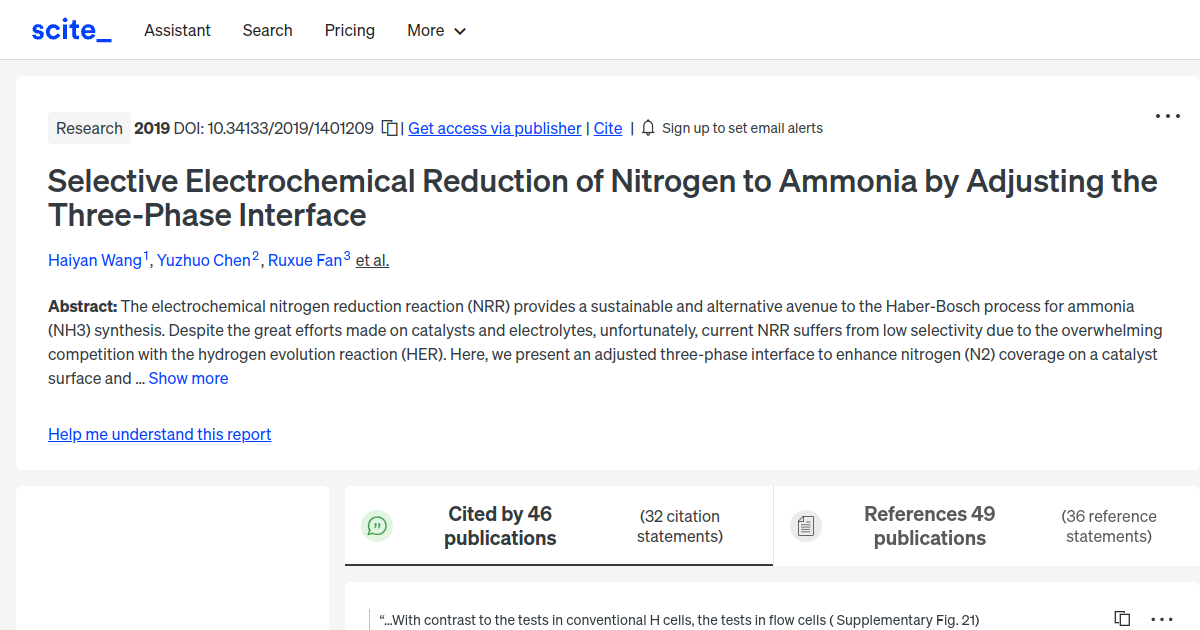
Task: Click Get access via publisher
Action: [x=494, y=128]
